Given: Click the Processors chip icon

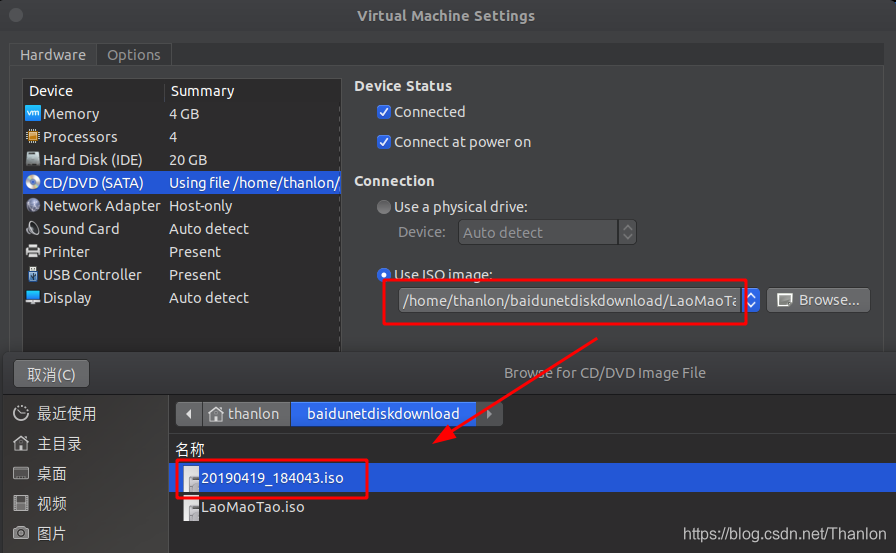Looking at the screenshot, I should pos(33,136).
